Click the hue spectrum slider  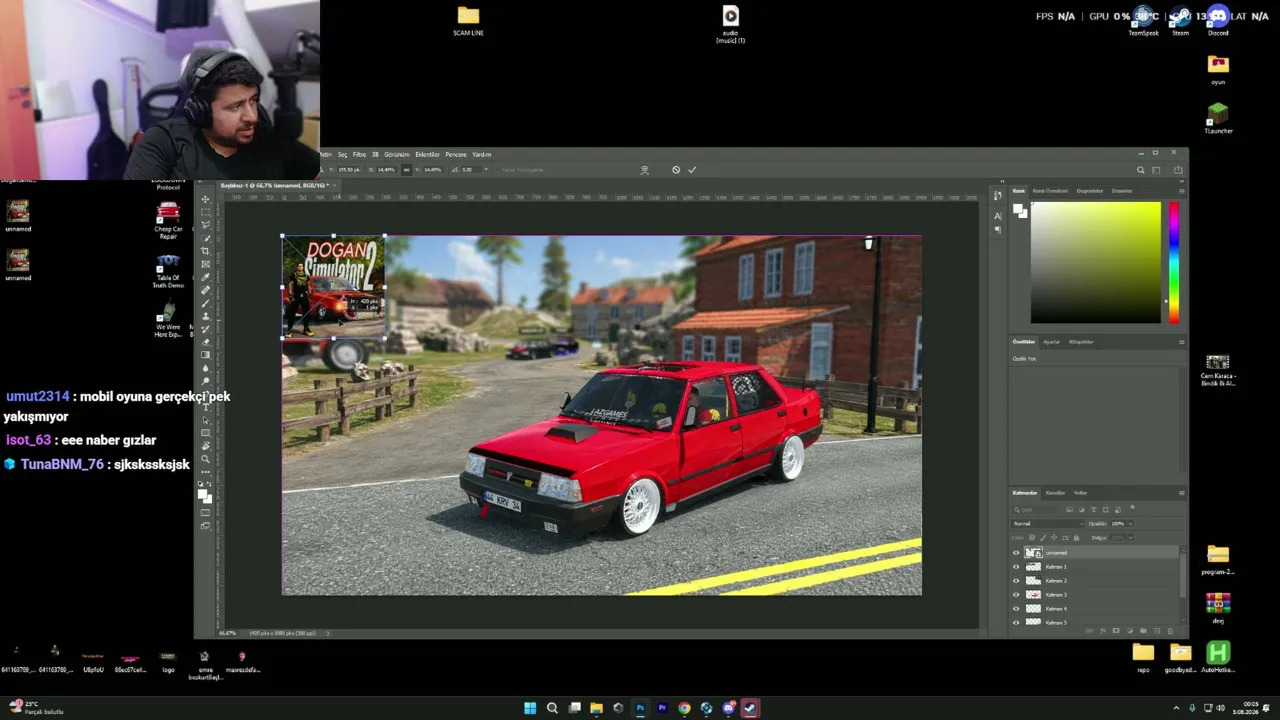point(1173,262)
